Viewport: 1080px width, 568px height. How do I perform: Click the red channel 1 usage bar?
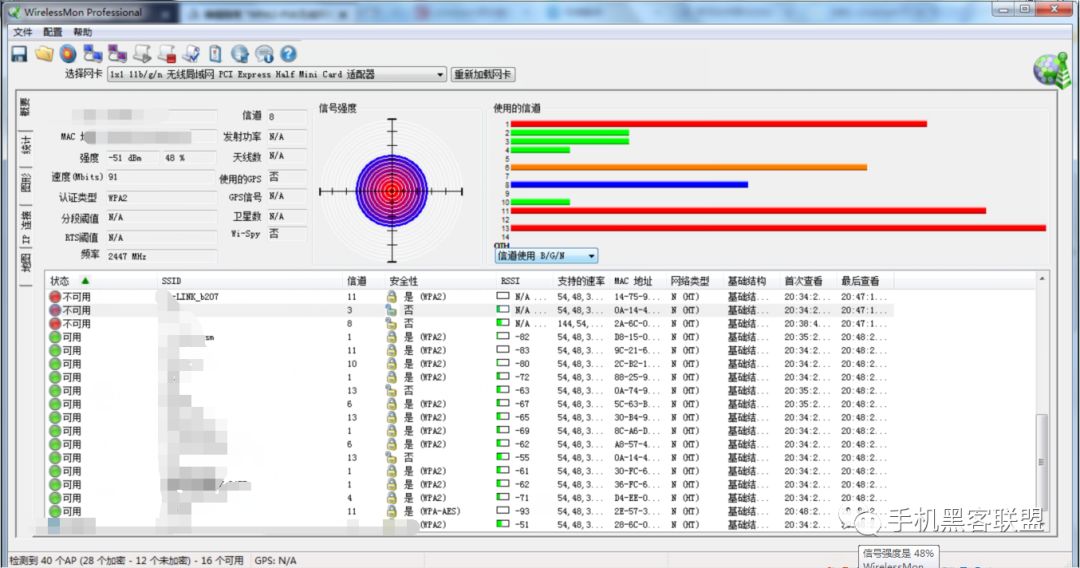click(x=718, y=124)
